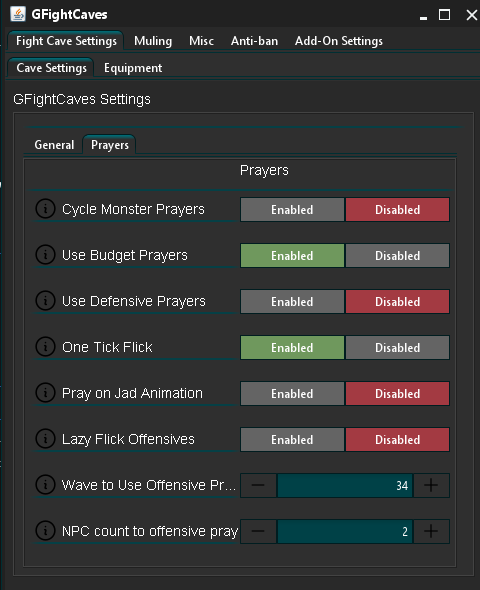Click info icon for Cycle Monster Prayers
The height and width of the screenshot is (590, 480).
pos(45,208)
